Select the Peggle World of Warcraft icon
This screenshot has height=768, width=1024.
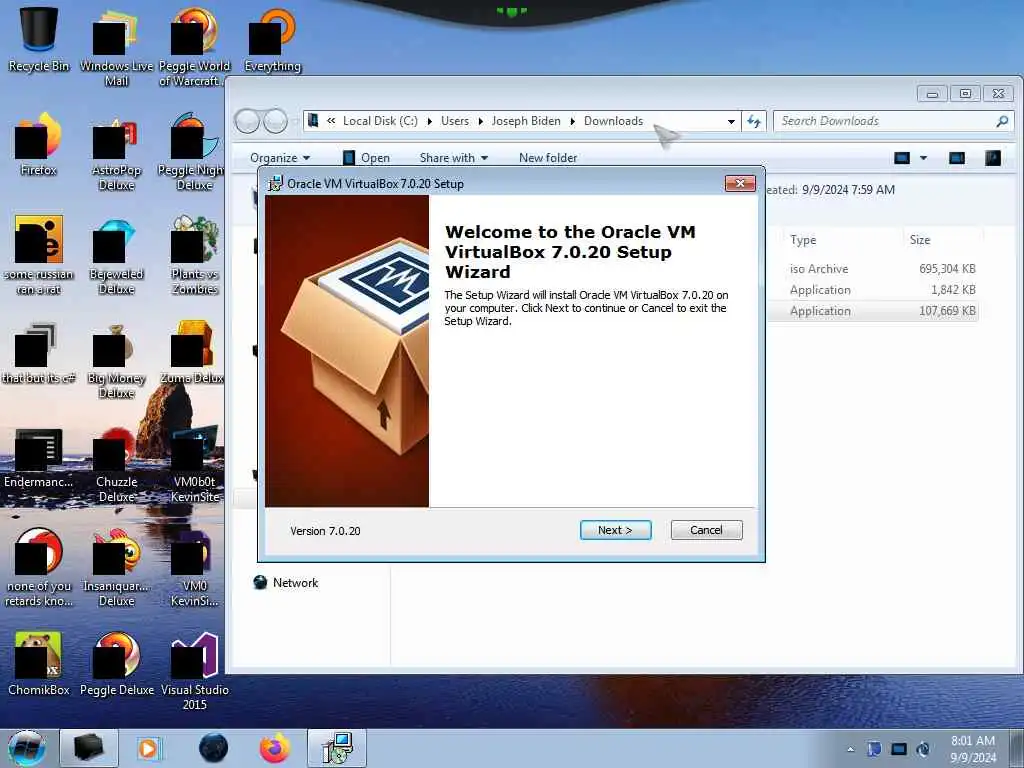coord(194,47)
